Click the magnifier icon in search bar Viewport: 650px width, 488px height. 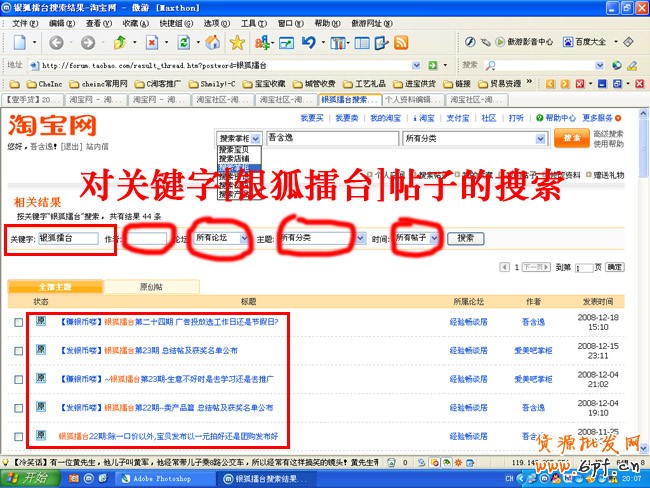[x=491, y=65]
